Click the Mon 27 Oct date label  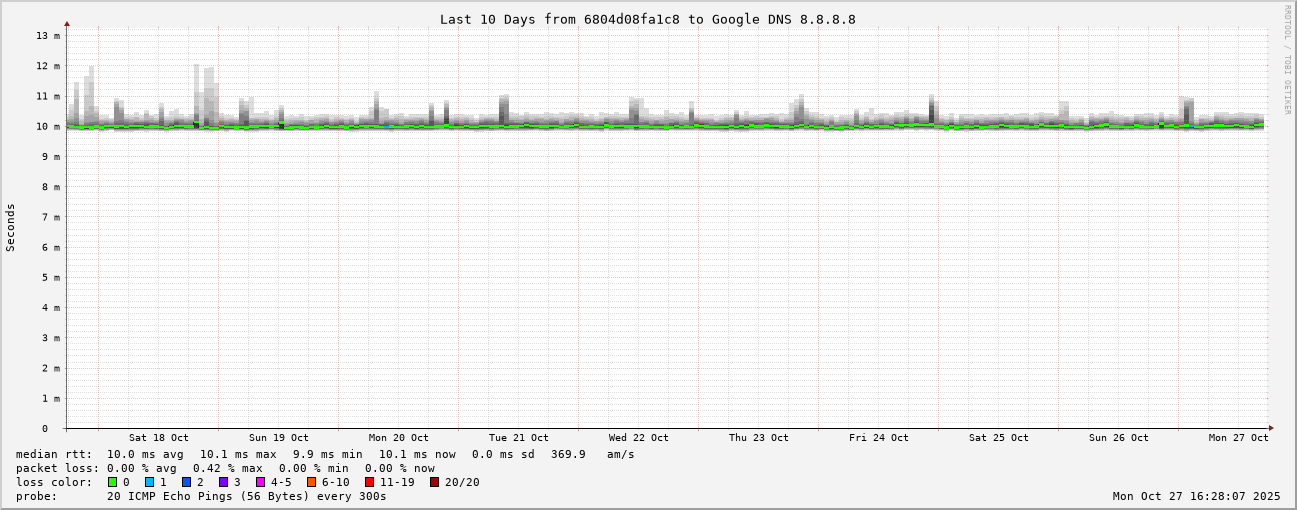(1238, 437)
